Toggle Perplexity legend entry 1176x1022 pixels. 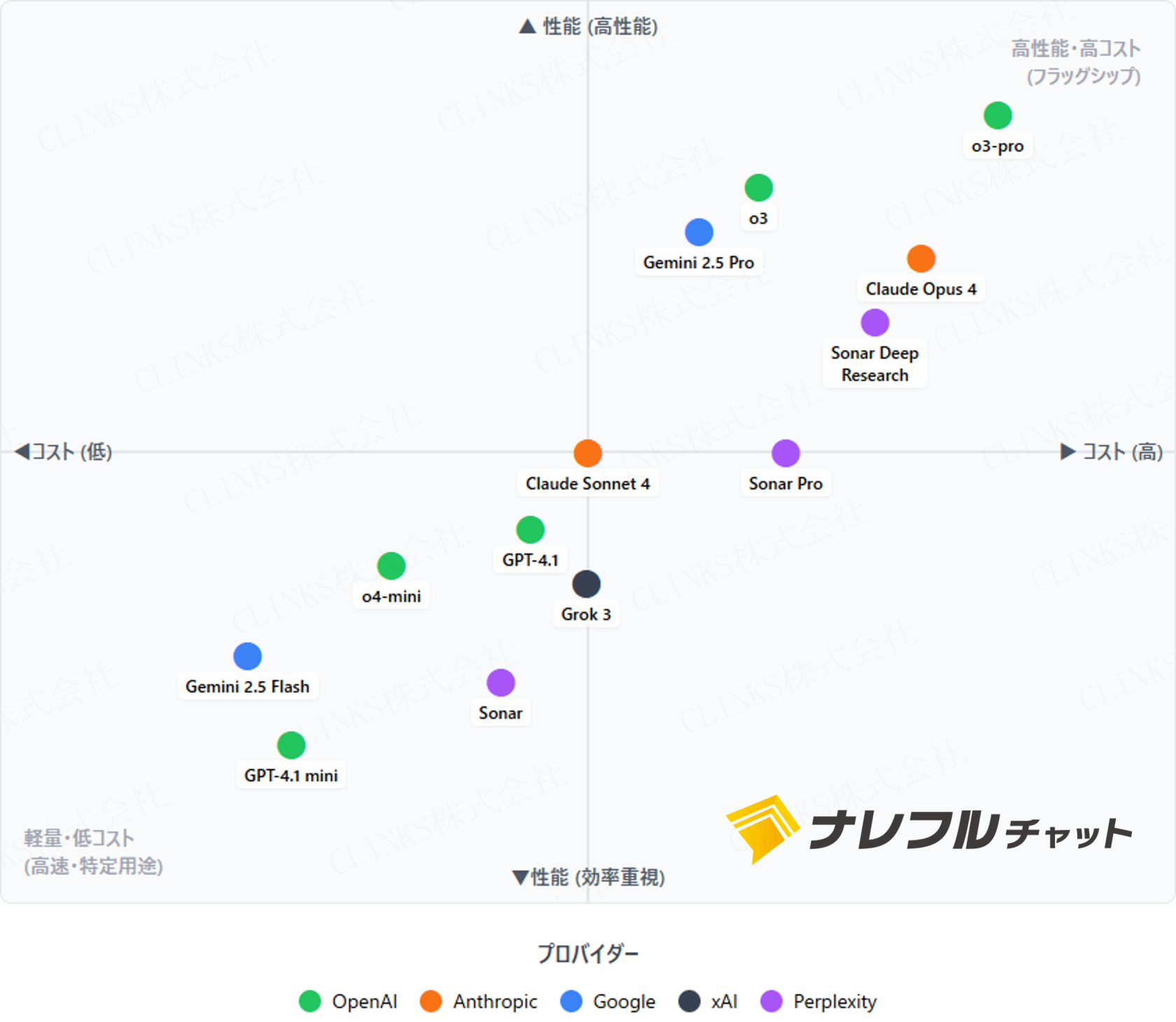pos(819,1002)
